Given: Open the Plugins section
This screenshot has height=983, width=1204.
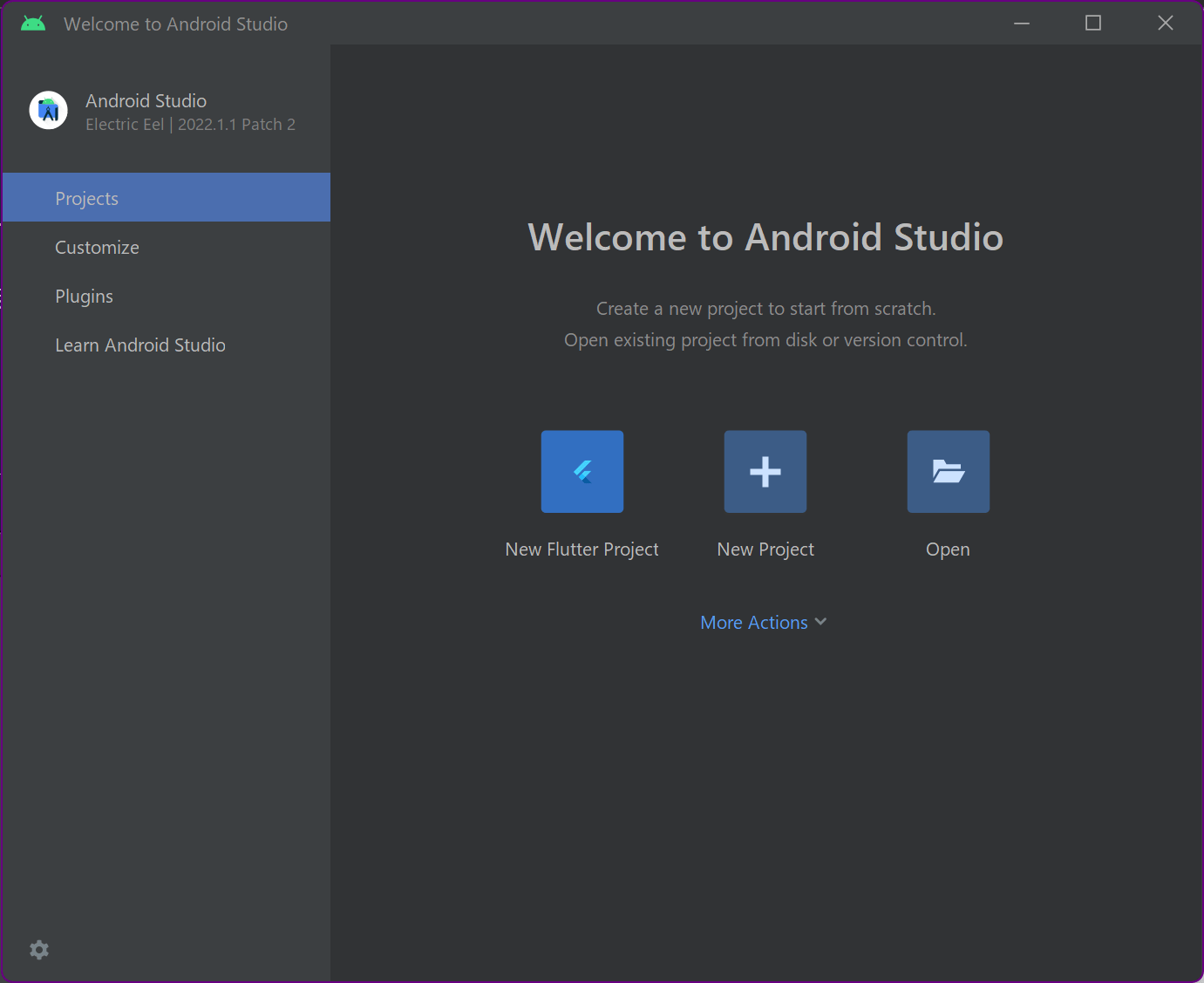Looking at the screenshot, I should pos(84,296).
